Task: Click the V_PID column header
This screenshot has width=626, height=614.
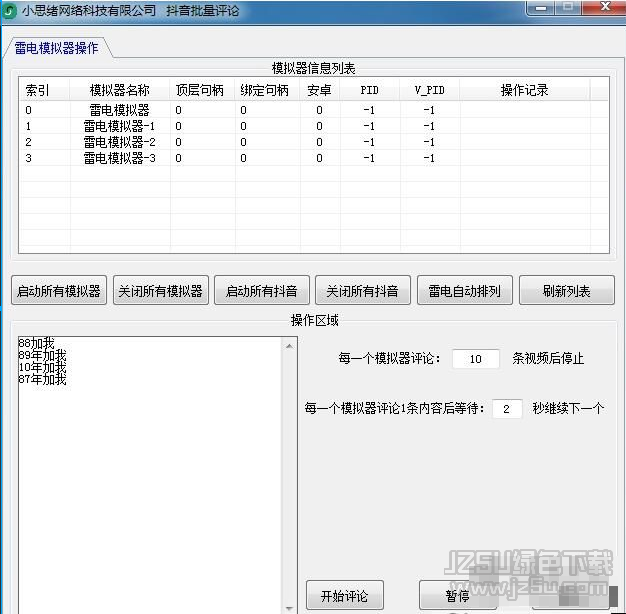Action: (430, 90)
